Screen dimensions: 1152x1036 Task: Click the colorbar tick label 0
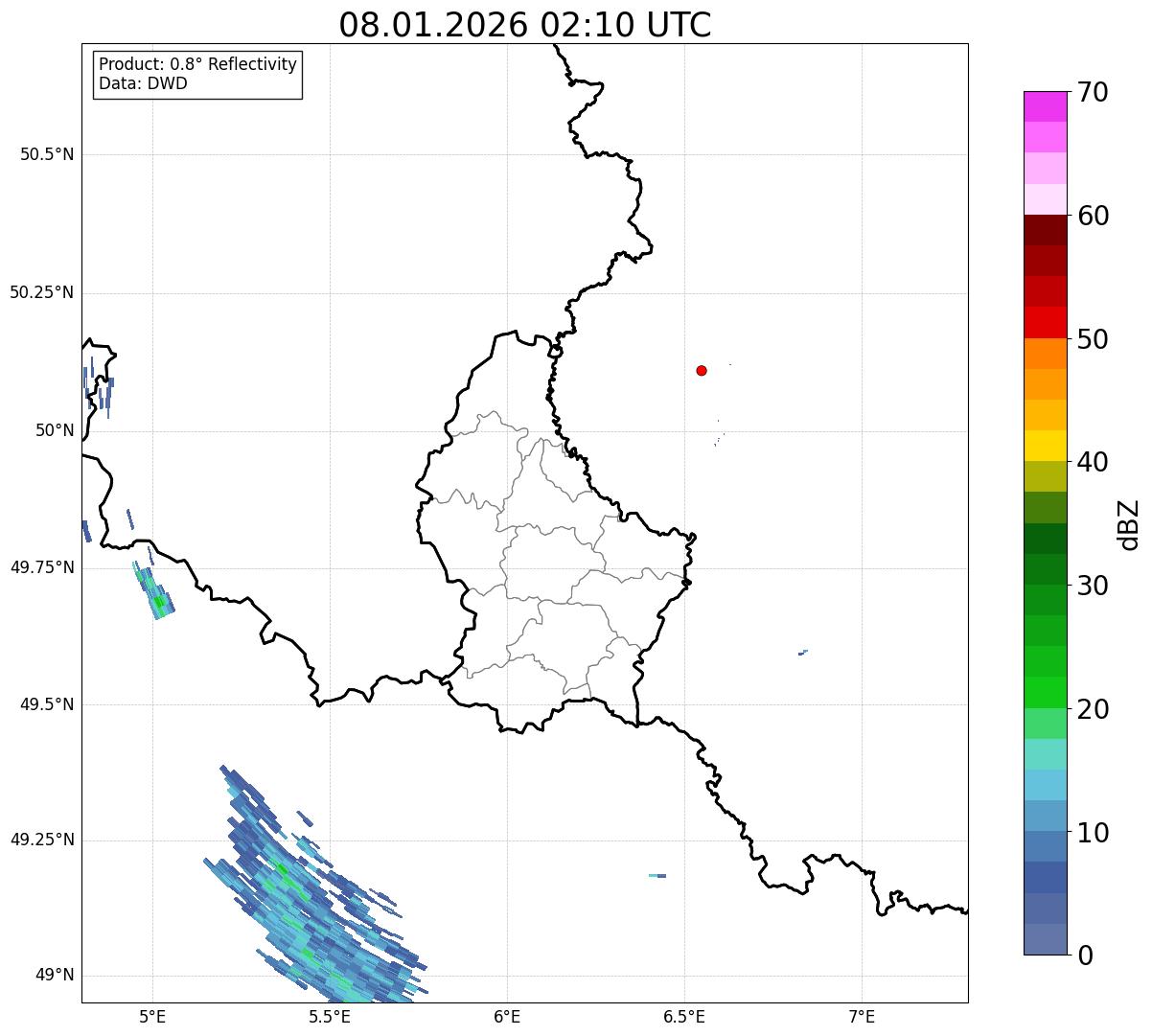pos(1085,955)
